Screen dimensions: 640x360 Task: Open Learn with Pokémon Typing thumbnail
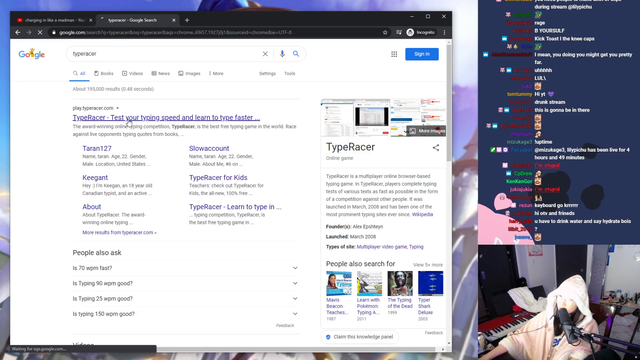tap(369, 283)
